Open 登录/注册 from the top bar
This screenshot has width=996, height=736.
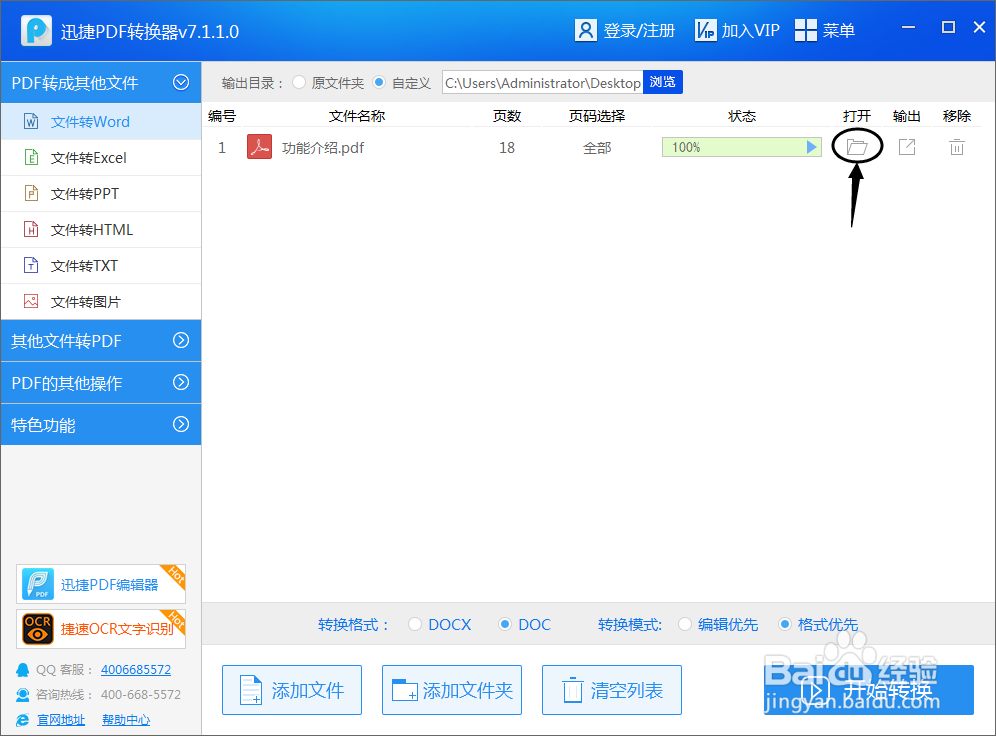625,30
